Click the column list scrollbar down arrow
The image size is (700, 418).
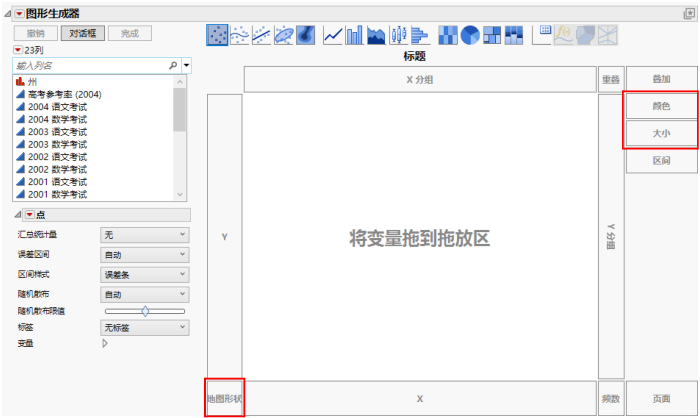pyautogui.click(x=180, y=194)
